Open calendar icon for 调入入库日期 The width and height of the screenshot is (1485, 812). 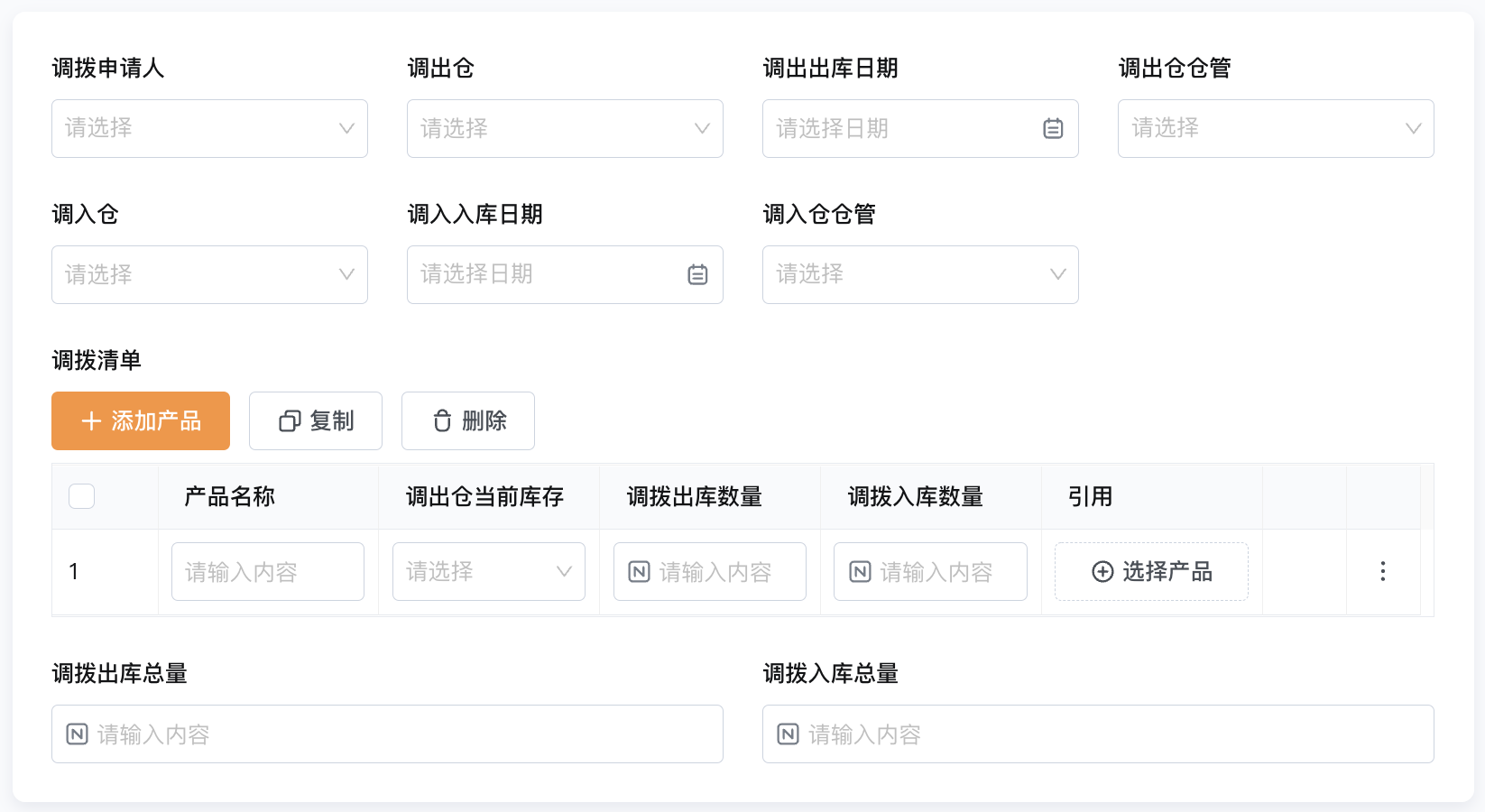[697, 274]
